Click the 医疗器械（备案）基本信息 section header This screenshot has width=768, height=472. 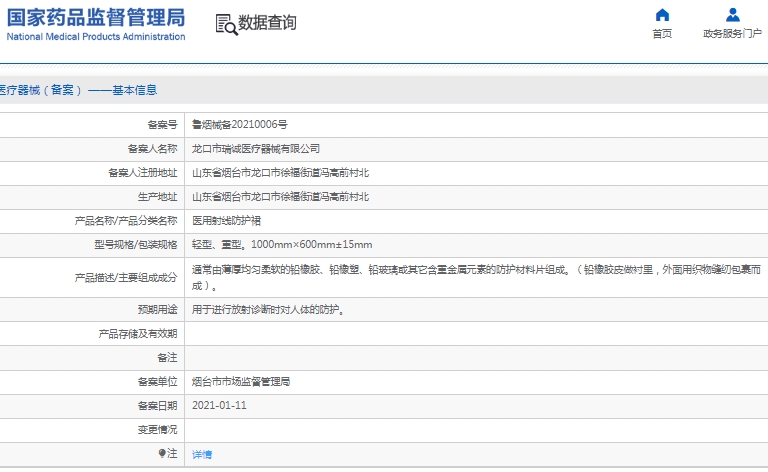(x=78, y=90)
